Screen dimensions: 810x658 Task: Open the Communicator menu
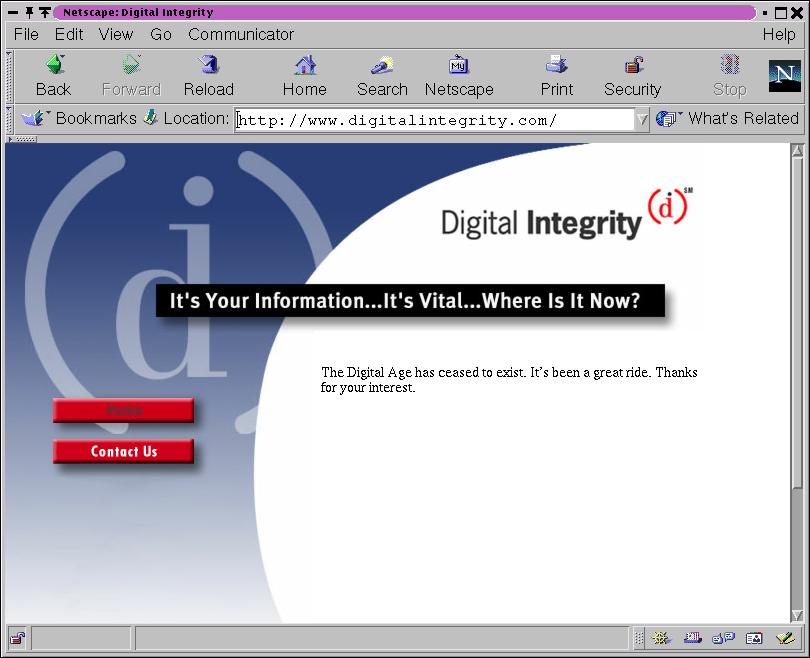[x=241, y=34]
